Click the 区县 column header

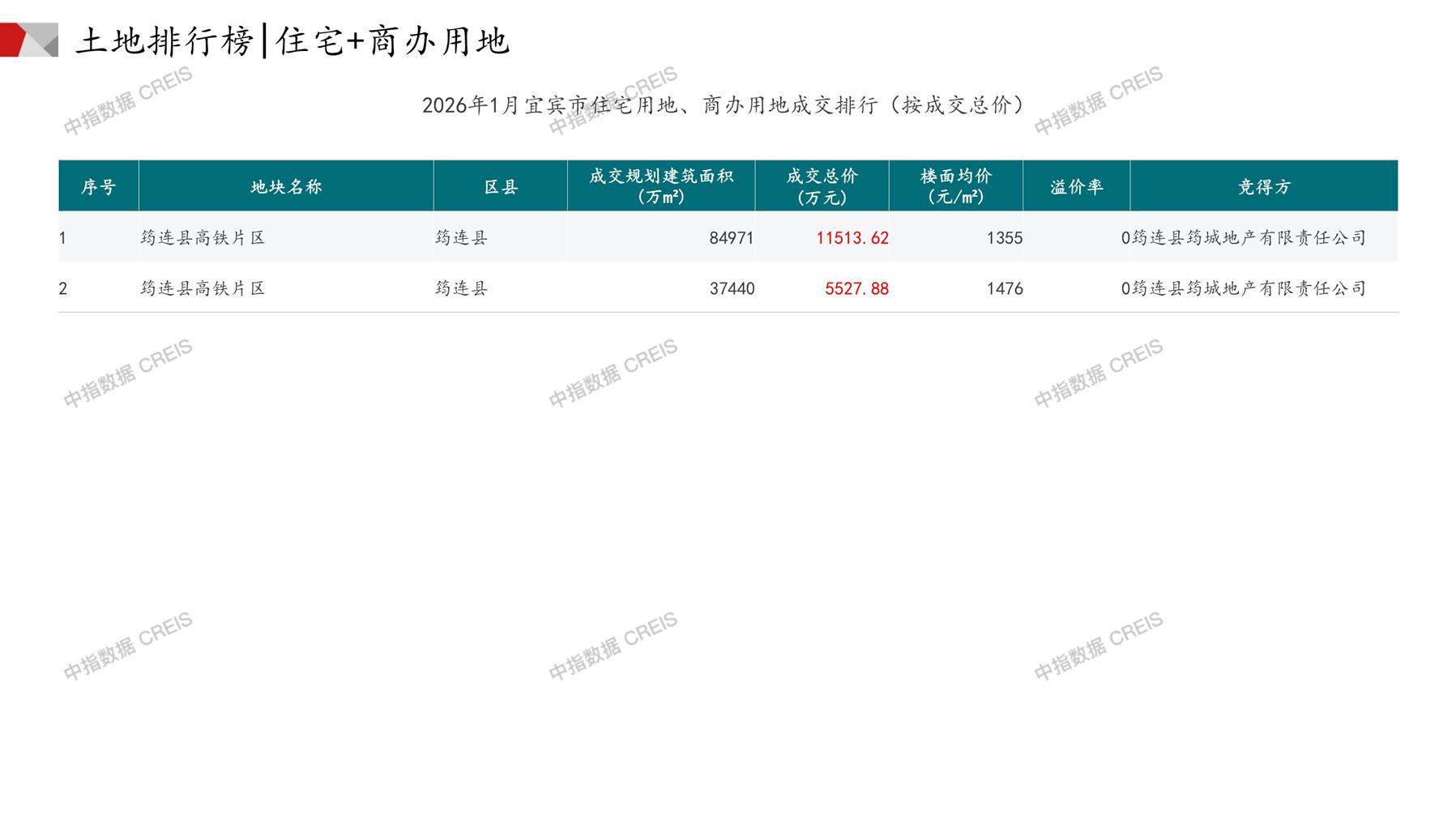click(500, 186)
